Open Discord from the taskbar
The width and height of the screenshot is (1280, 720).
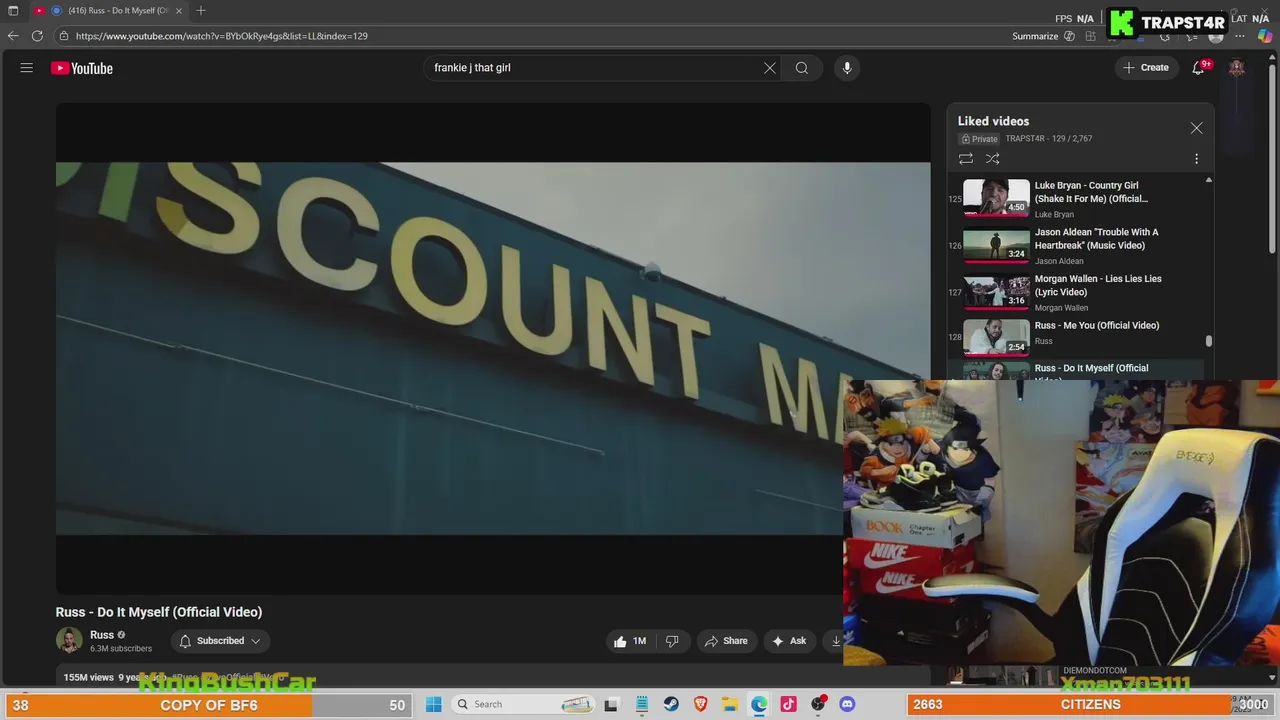(847, 704)
